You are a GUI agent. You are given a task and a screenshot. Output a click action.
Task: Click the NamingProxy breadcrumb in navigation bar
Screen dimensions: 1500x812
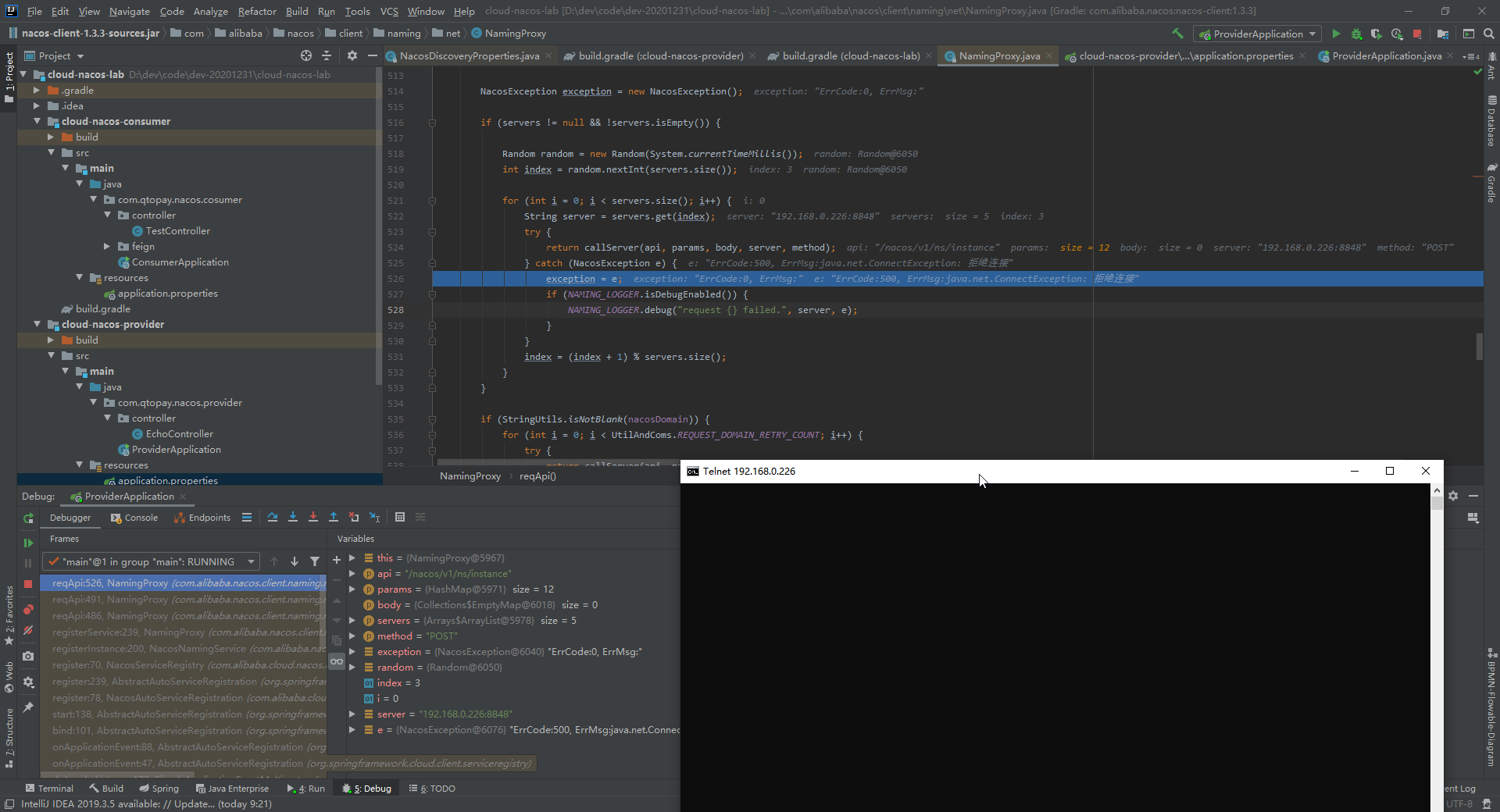[509, 34]
